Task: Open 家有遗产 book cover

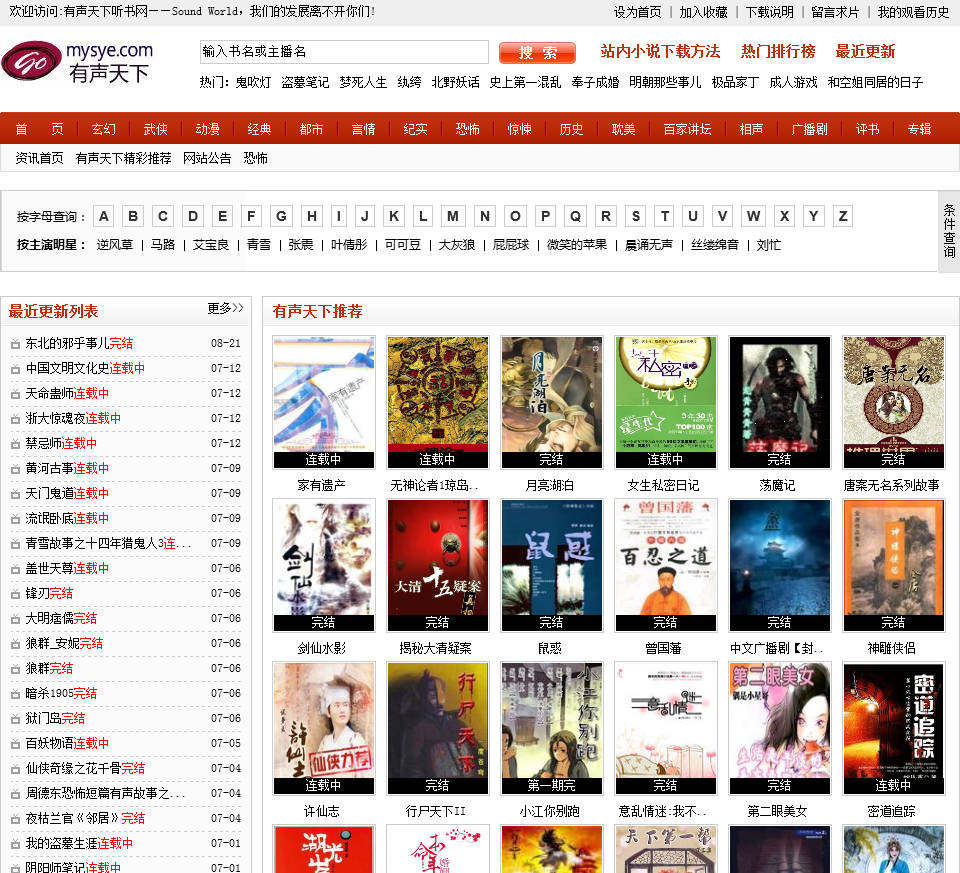Action: tap(324, 402)
